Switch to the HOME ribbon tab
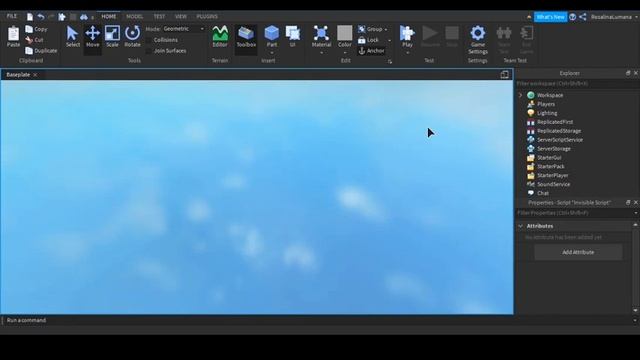The width and height of the screenshot is (640, 360). tap(109, 16)
